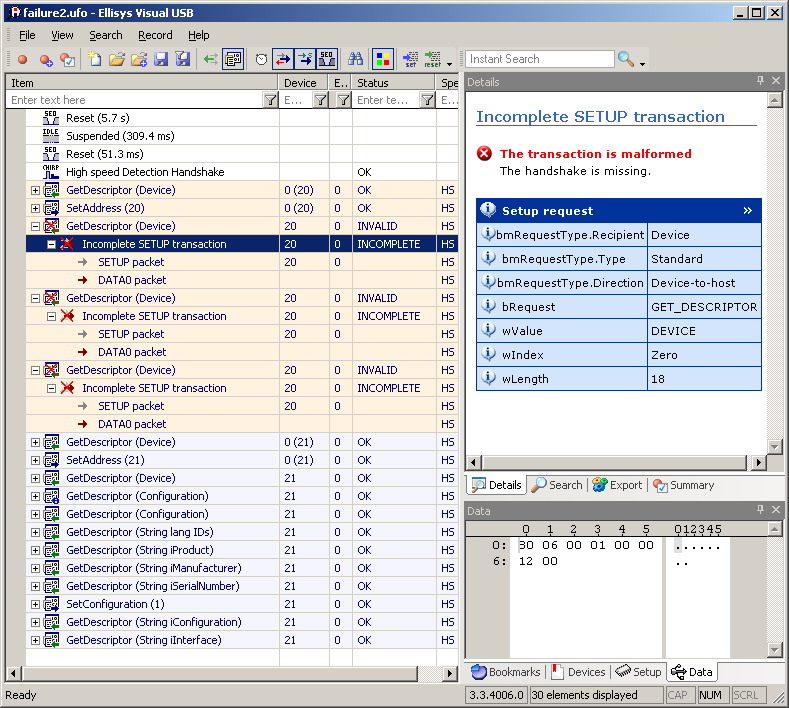Click the Incomplete SETUP transaction heading link
Image resolution: width=789 pixels, height=708 pixels.
(x=600, y=117)
